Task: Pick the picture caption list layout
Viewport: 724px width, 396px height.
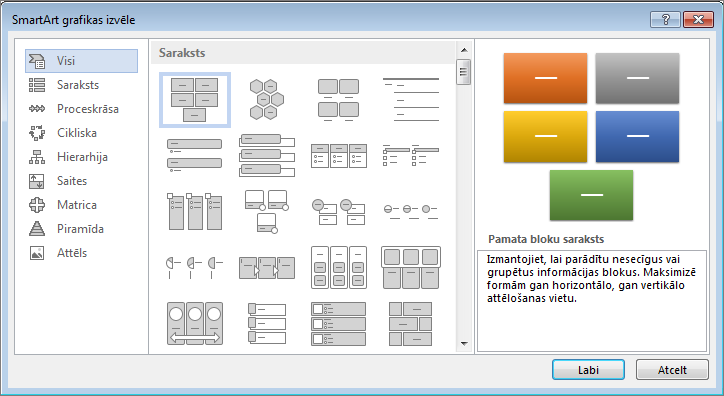Action: 338,100
